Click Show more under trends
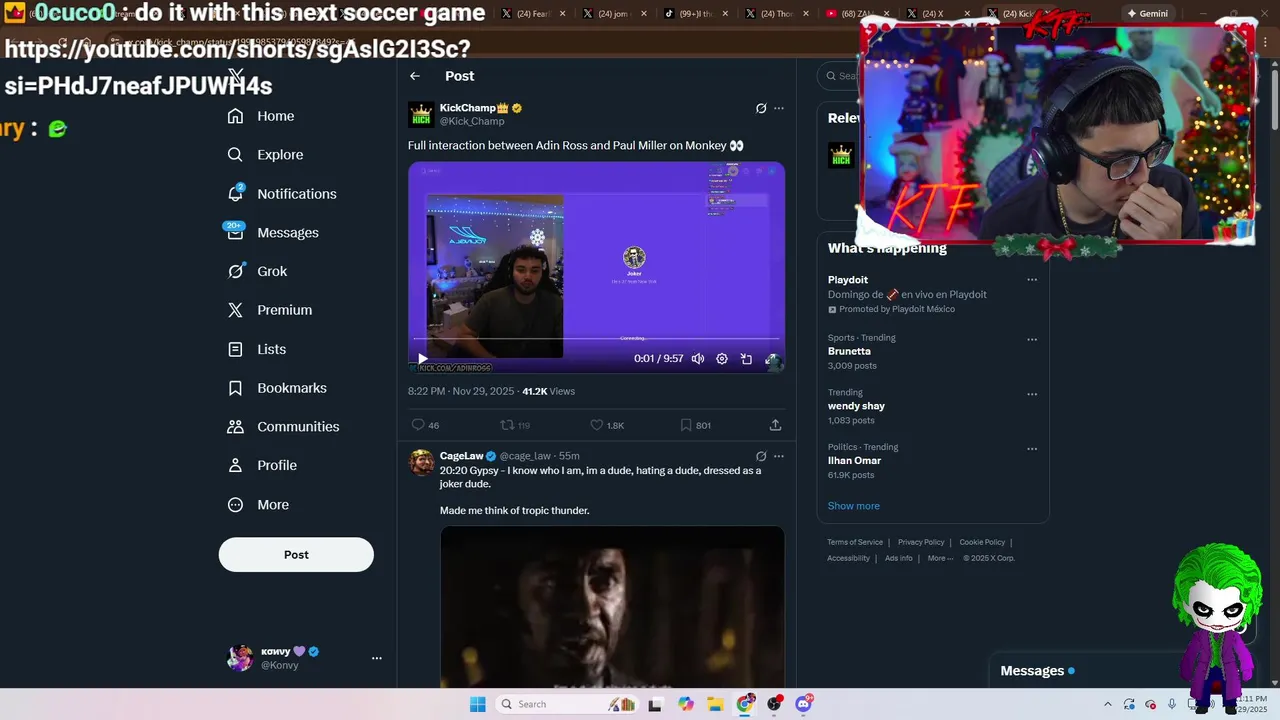The width and height of the screenshot is (1280, 720). pyautogui.click(x=853, y=506)
